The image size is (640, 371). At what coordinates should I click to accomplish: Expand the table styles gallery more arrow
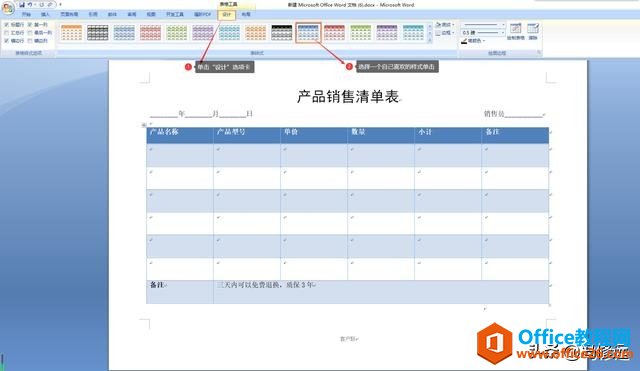tap(430, 41)
